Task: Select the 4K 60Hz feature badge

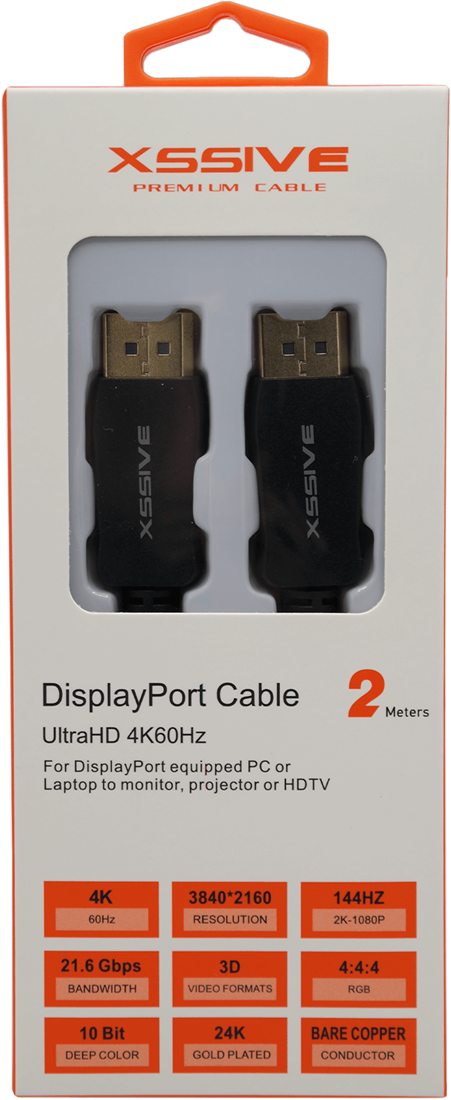Action: point(102,909)
